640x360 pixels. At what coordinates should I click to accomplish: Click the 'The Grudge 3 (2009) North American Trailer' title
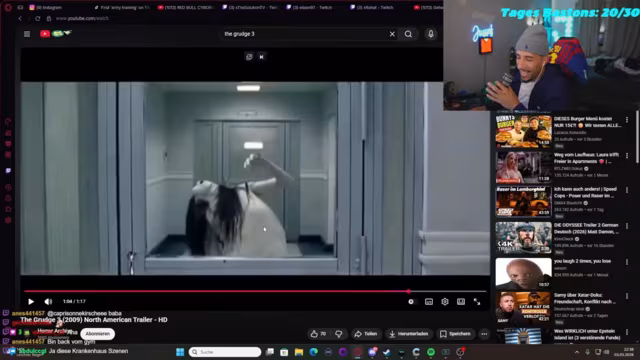[x=94, y=320]
